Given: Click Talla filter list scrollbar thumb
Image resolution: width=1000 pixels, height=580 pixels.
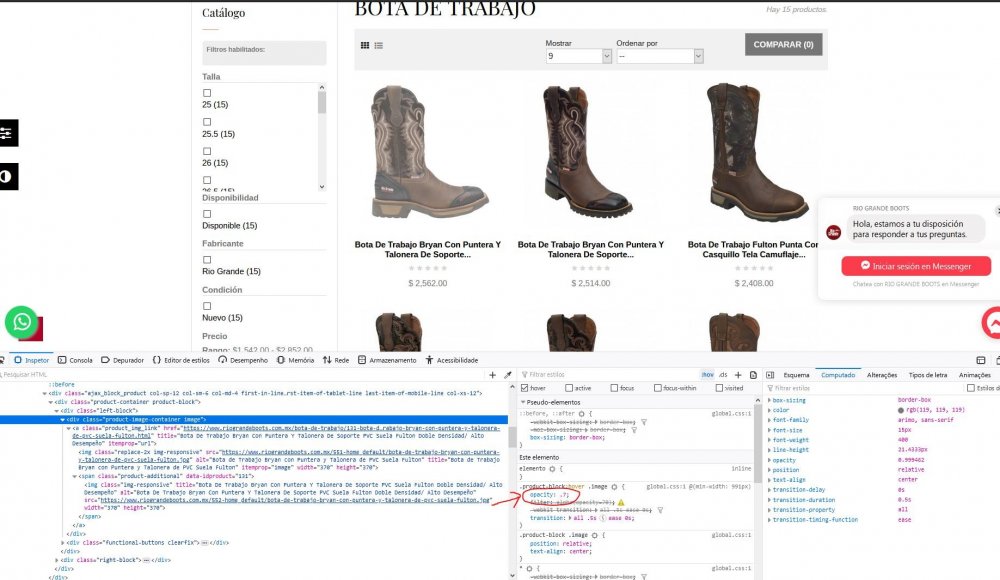Looking at the screenshot, I should [x=321, y=102].
